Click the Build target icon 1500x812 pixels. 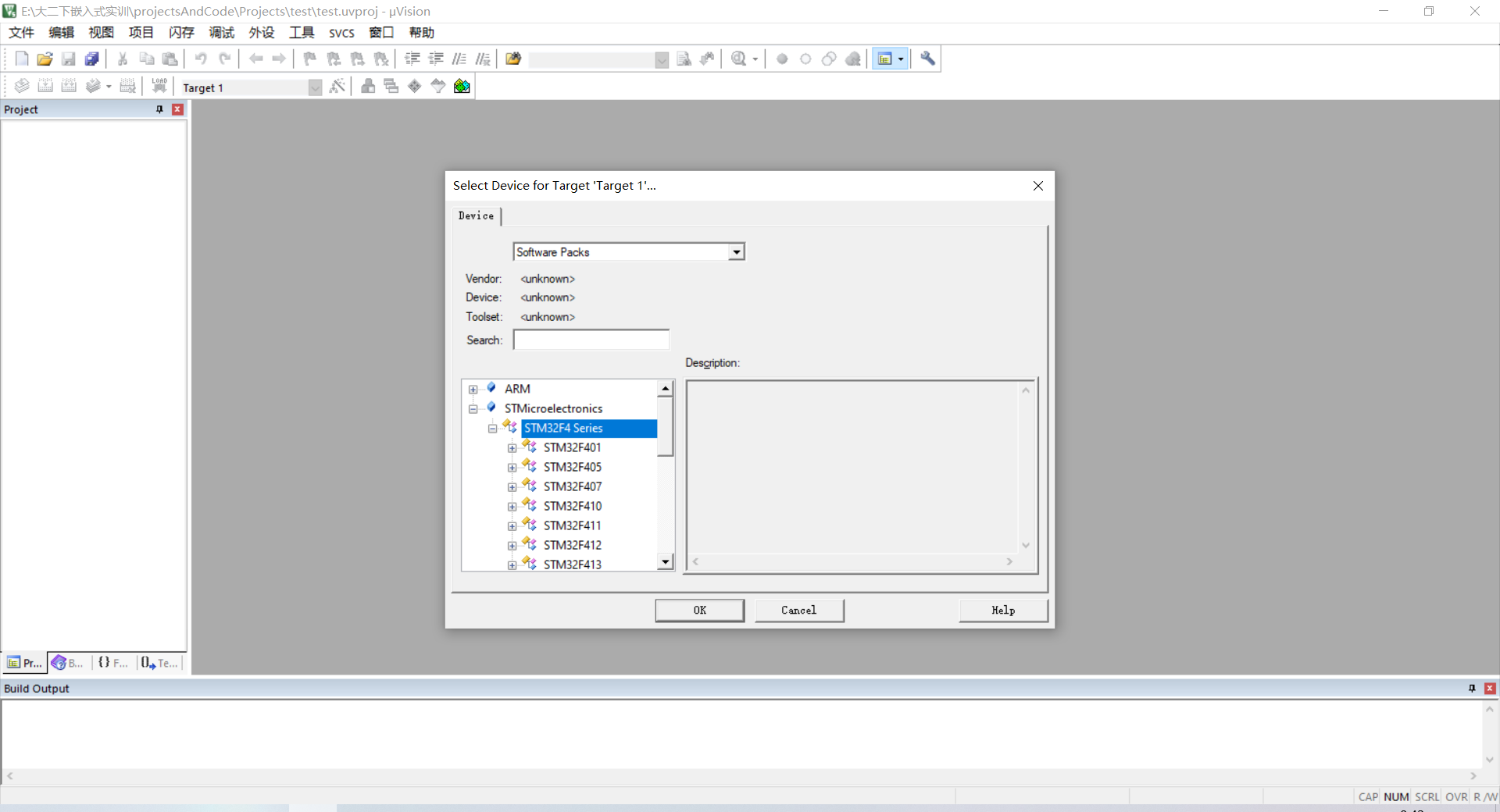(45, 86)
